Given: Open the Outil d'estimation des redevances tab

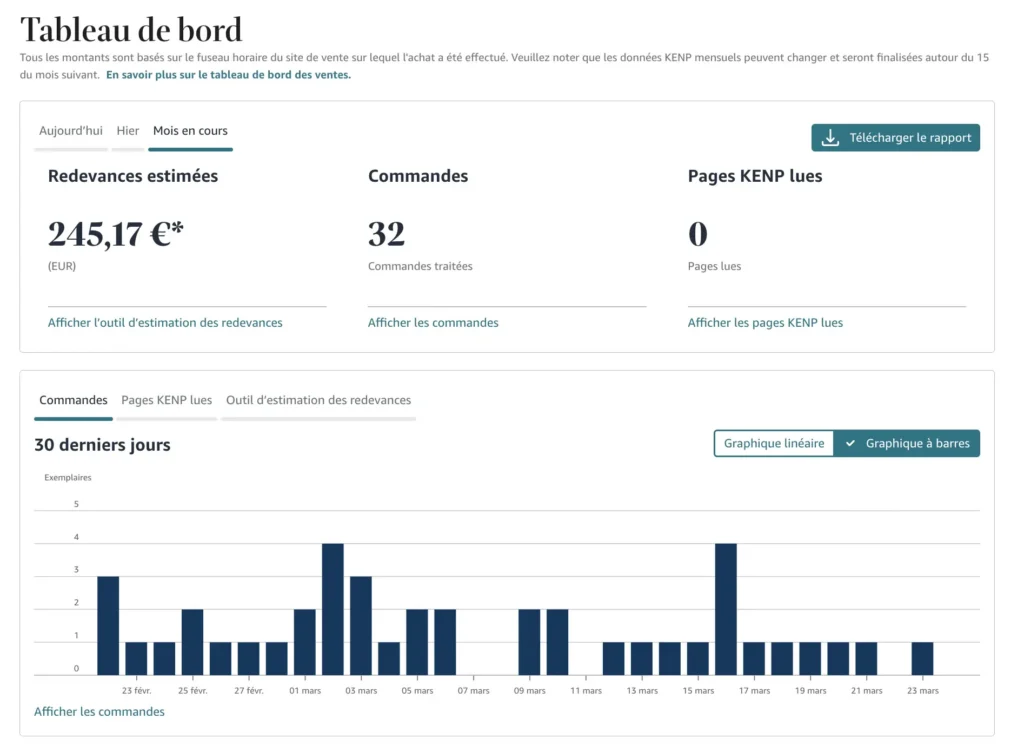Looking at the screenshot, I should (x=318, y=400).
